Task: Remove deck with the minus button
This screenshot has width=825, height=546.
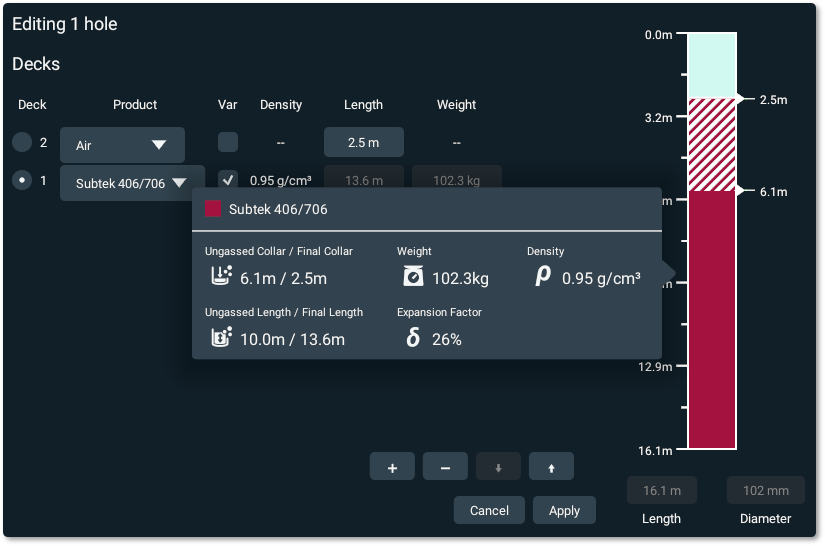Action: coord(445,467)
